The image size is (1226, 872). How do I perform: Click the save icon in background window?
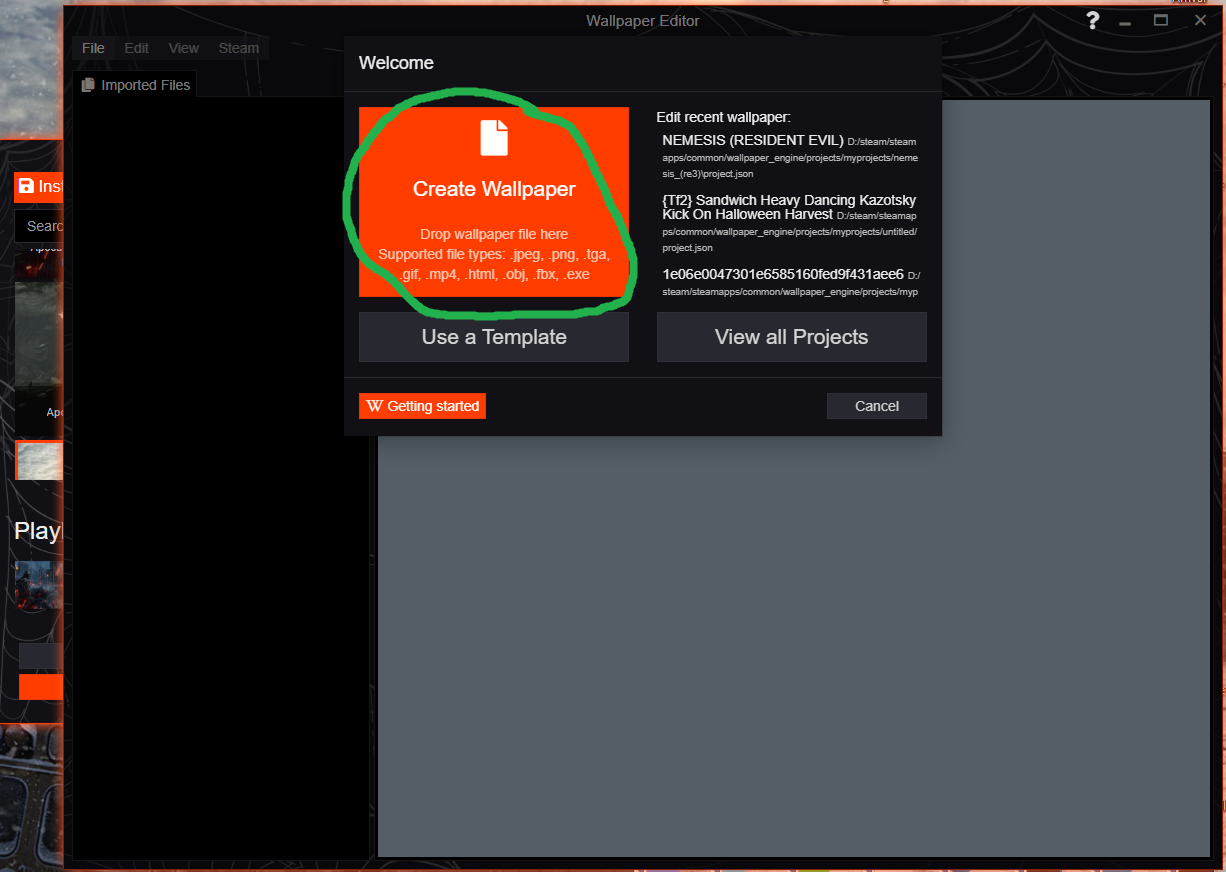tap(26, 186)
